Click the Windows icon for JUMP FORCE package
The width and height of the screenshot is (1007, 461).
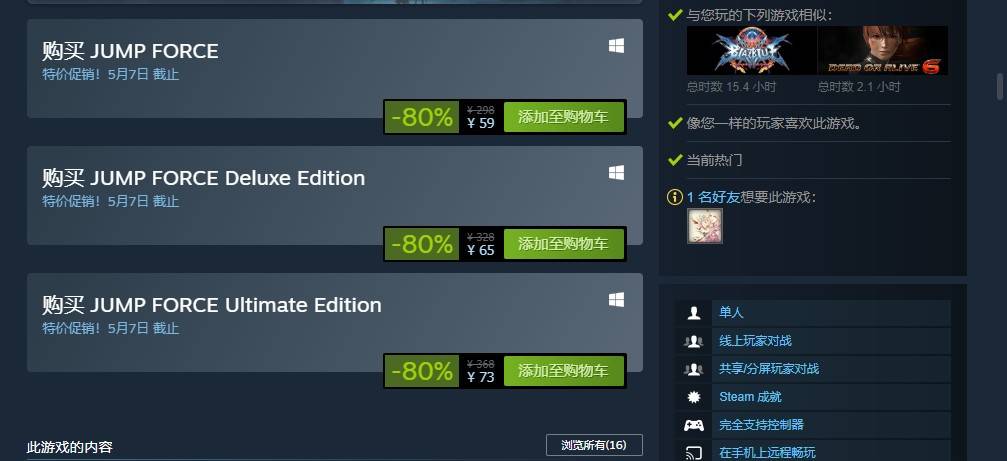(x=616, y=46)
